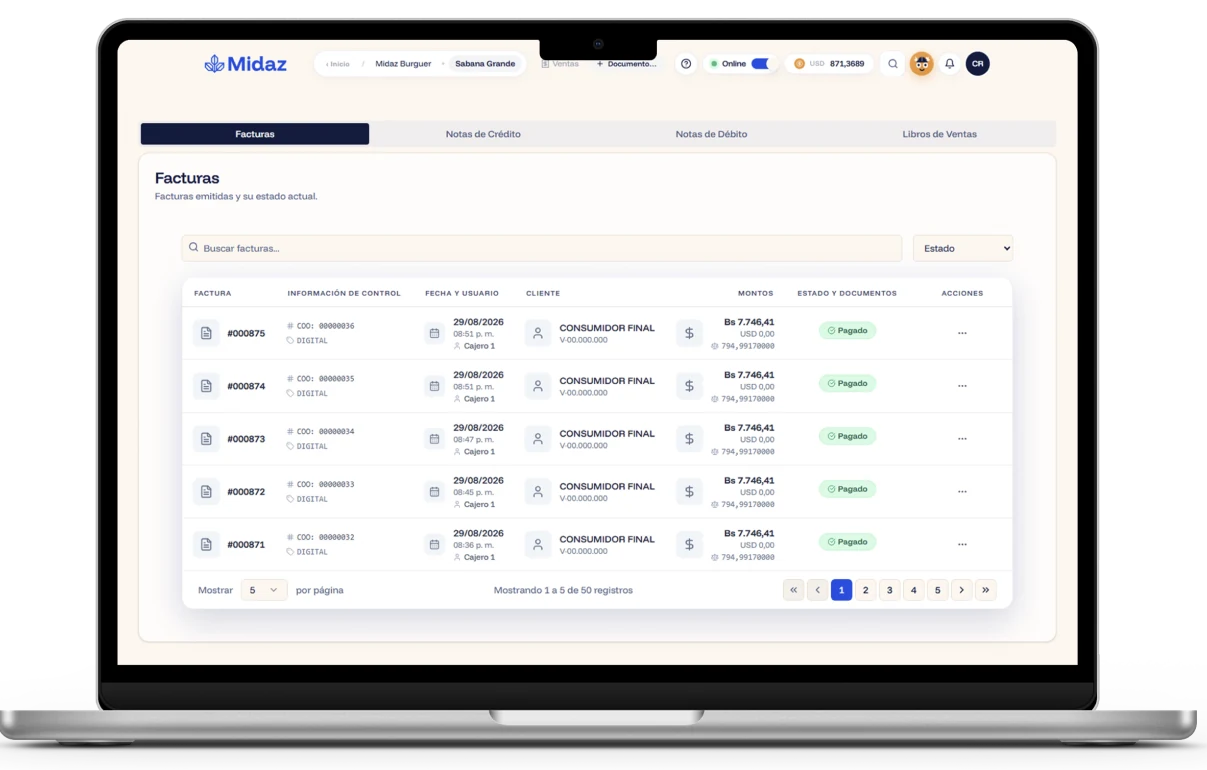Go to next page with single arrow
The width and height of the screenshot is (1207, 770).
[962, 590]
